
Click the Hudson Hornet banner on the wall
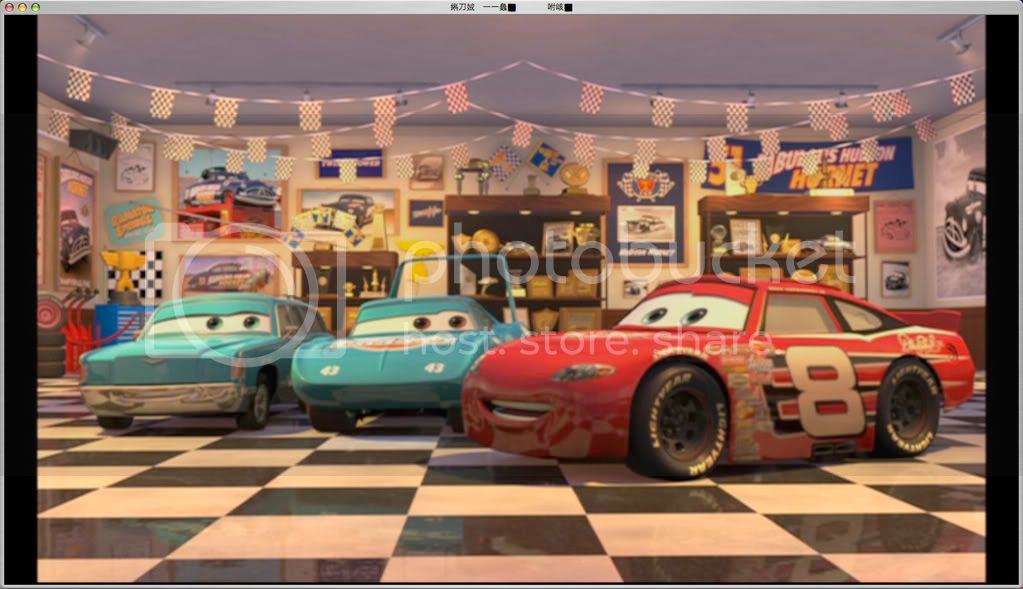tap(812, 165)
